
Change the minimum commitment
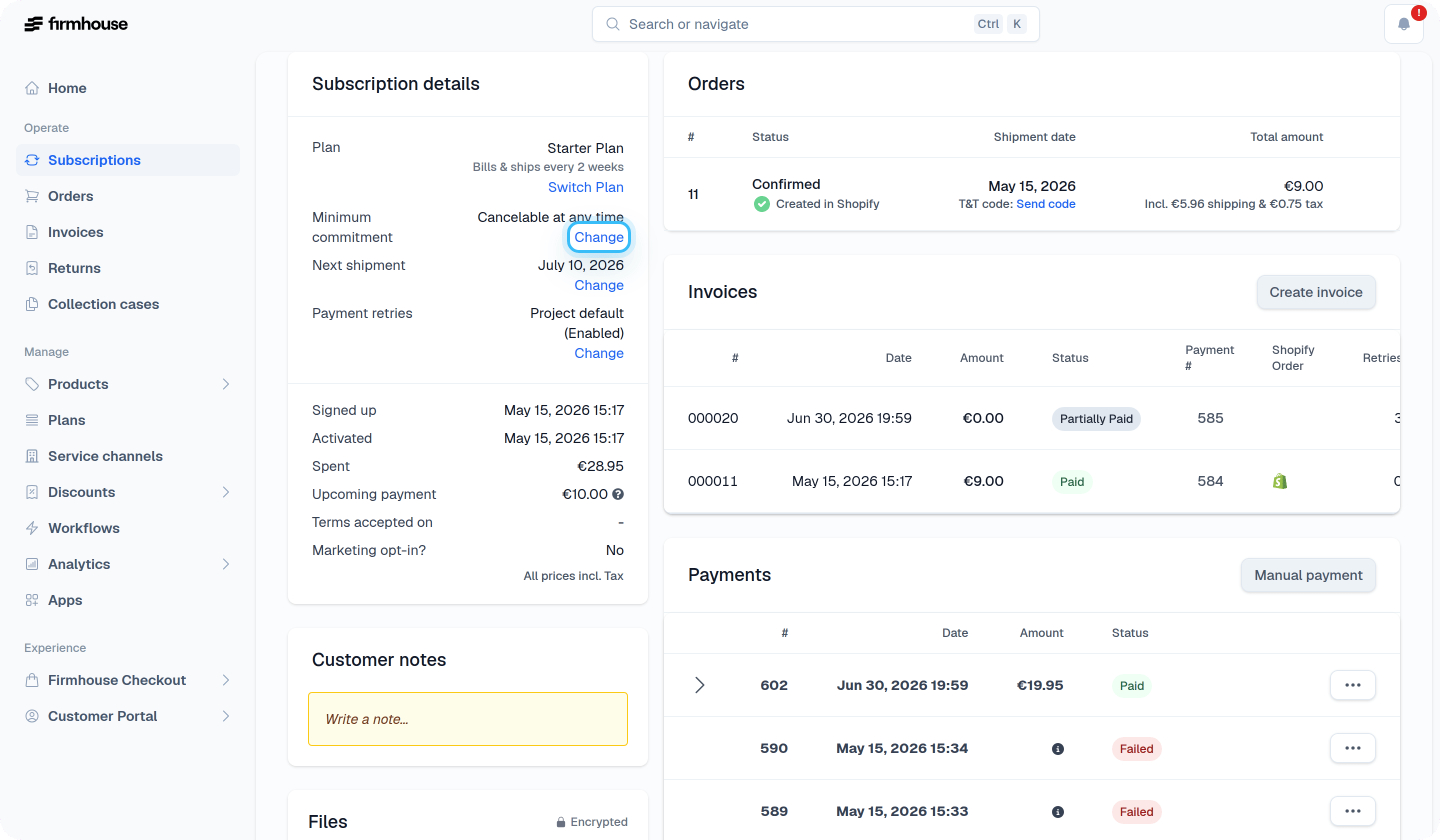click(599, 237)
